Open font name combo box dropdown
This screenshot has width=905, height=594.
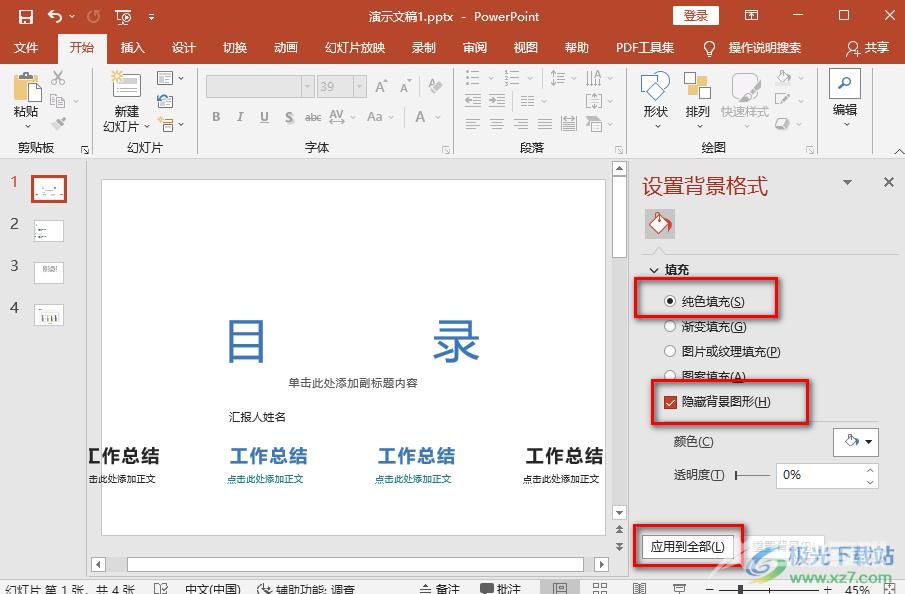click(x=307, y=87)
